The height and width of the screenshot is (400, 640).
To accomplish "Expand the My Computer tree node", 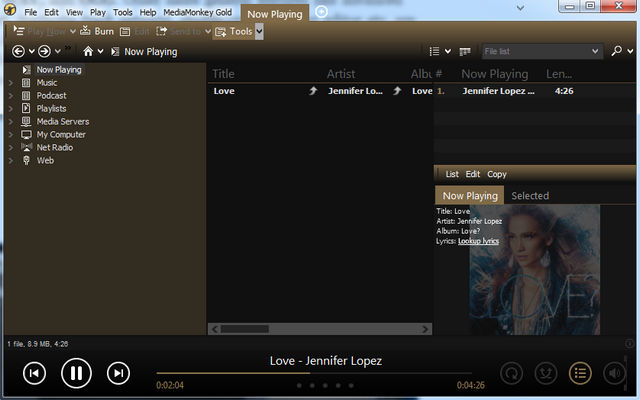I will (11, 135).
